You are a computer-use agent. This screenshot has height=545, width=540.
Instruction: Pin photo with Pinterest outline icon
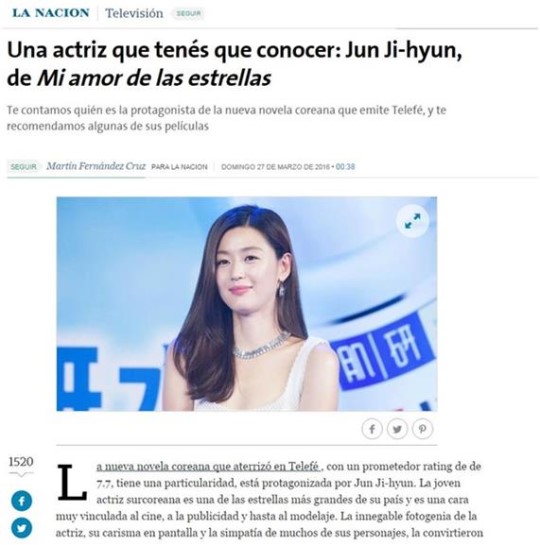(x=423, y=429)
